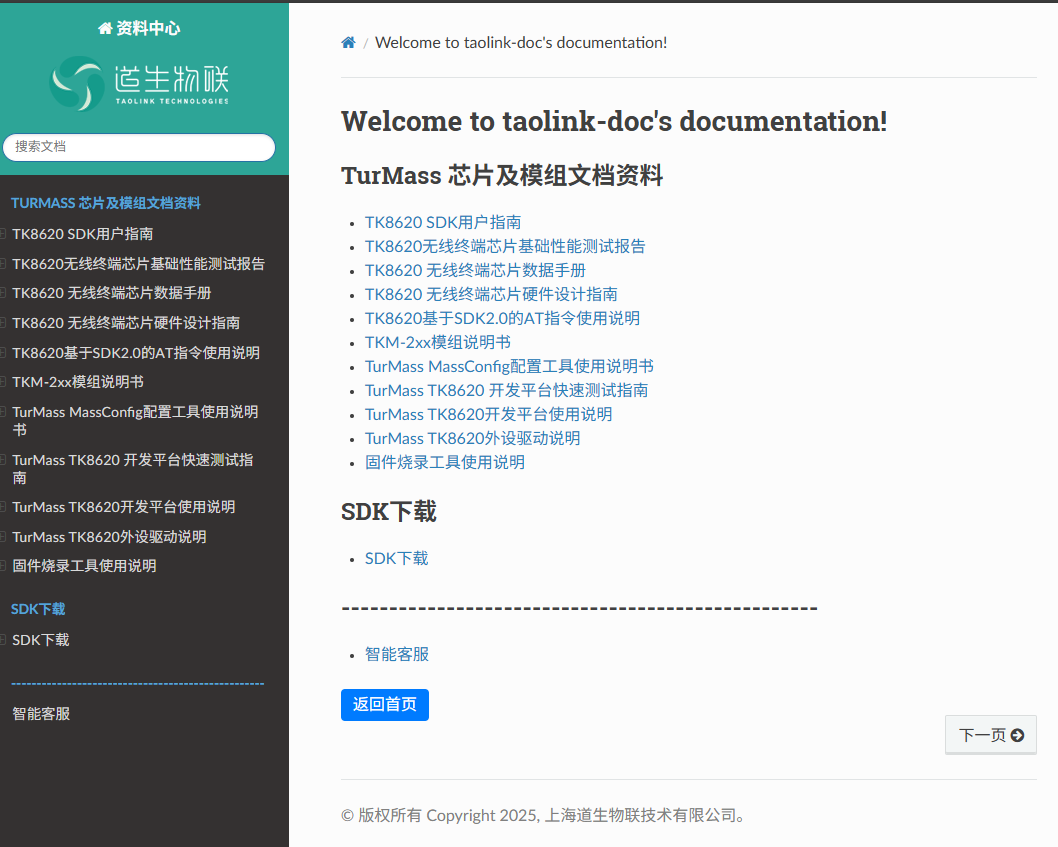Click TurMass TK8620 开发平台快速测试指南 link in main list
This screenshot has width=1058, height=847.
[506, 390]
